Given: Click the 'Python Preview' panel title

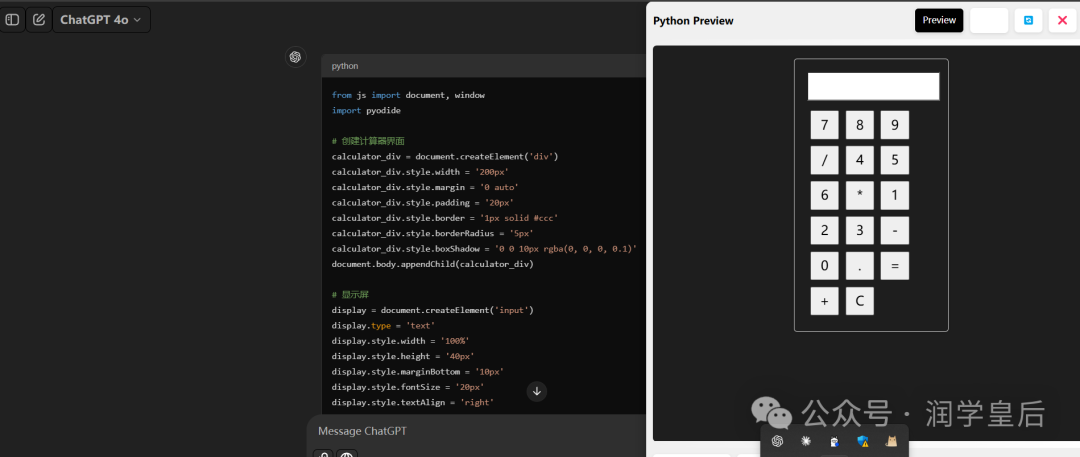Looking at the screenshot, I should coord(693,21).
